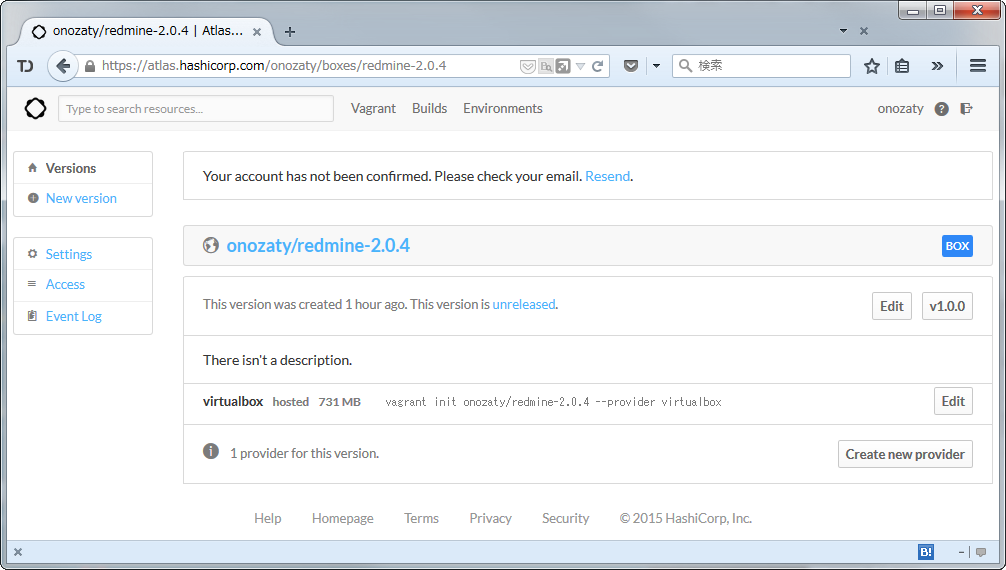1006x570 pixels.
Task: Reload the page with refresh icon
Action: click(x=597, y=65)
